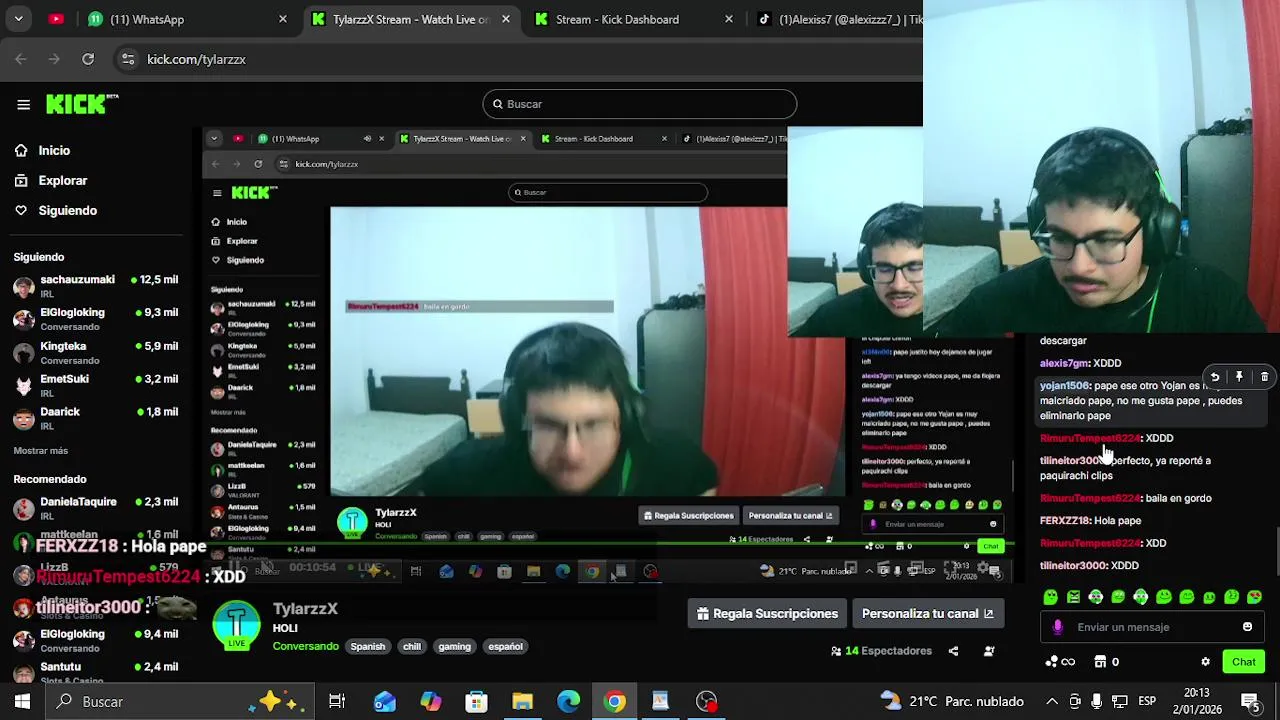Screen dimensions: 1280x720
Task: Open Daarick channel in sidebar
Action: pyautogui.click(x=96, y=418)
